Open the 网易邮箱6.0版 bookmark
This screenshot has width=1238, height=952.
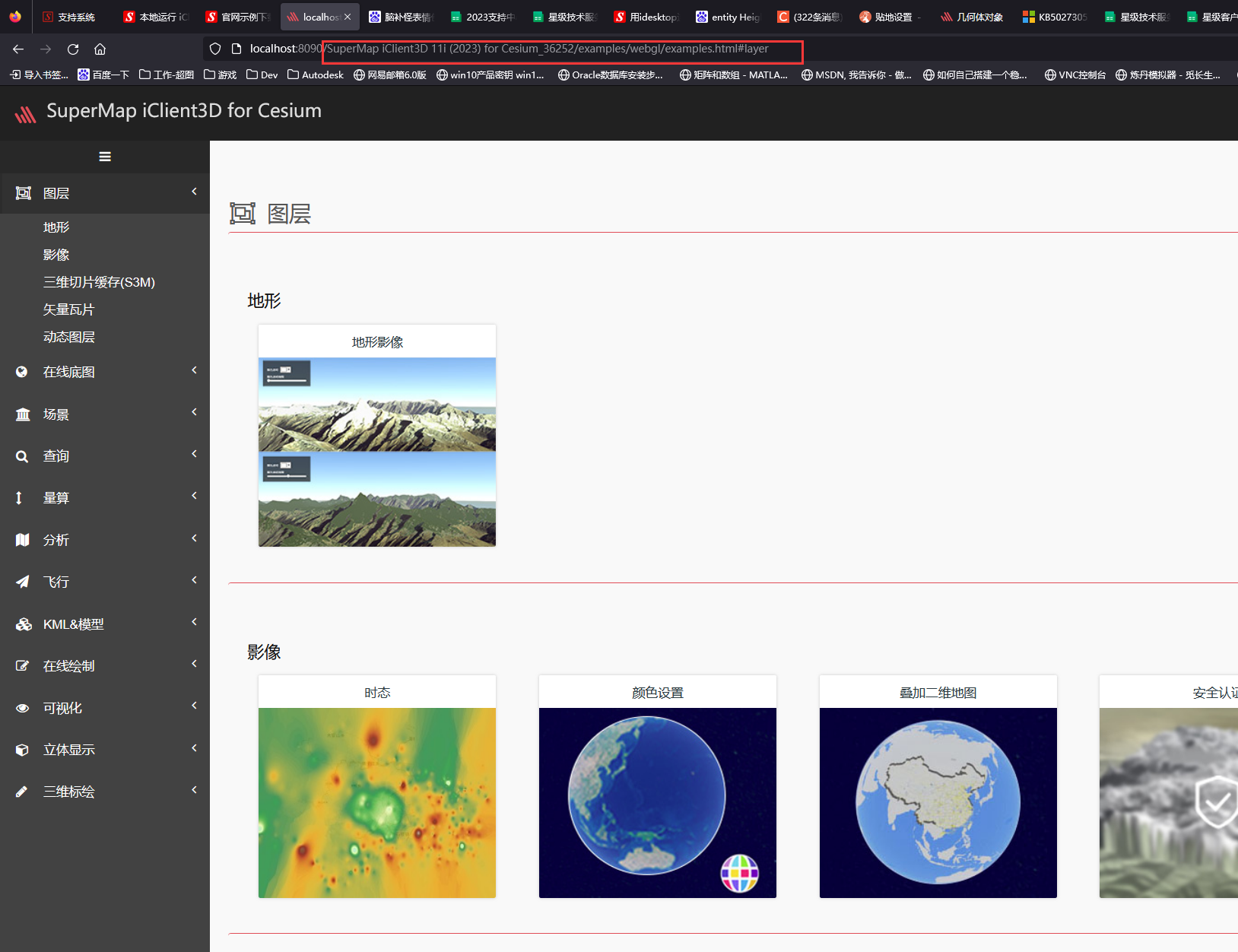click(390, 75)
